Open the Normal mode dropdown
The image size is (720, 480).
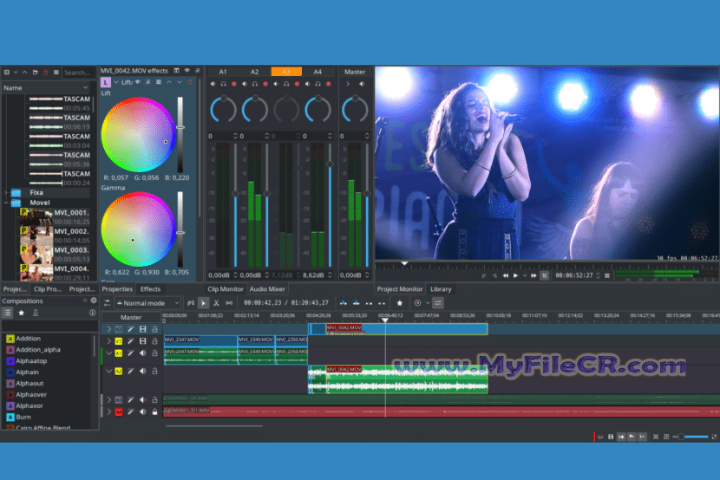[x=148, y=303]
